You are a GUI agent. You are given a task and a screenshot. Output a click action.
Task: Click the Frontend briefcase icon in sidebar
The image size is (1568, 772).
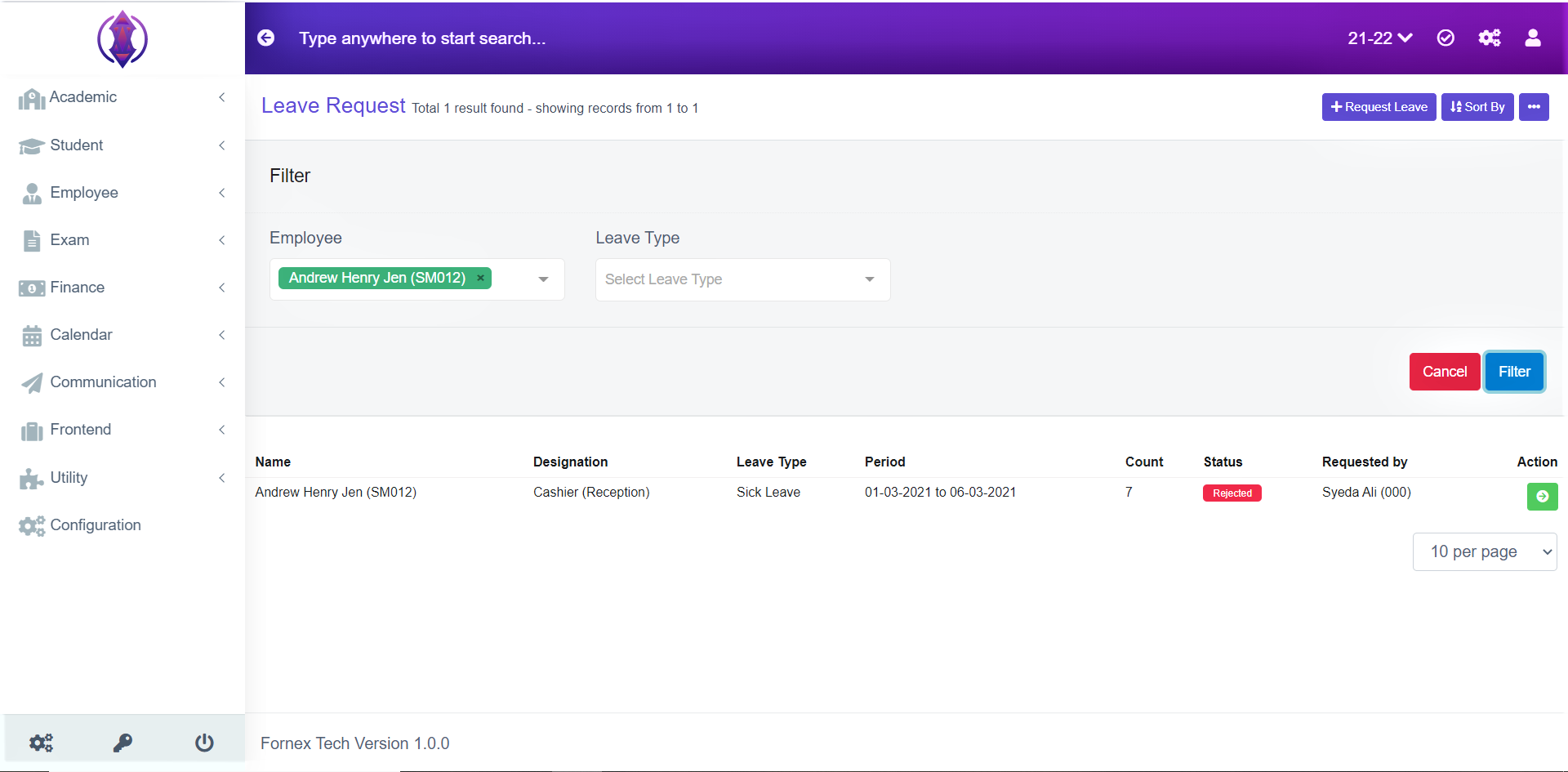pos(32,431)
